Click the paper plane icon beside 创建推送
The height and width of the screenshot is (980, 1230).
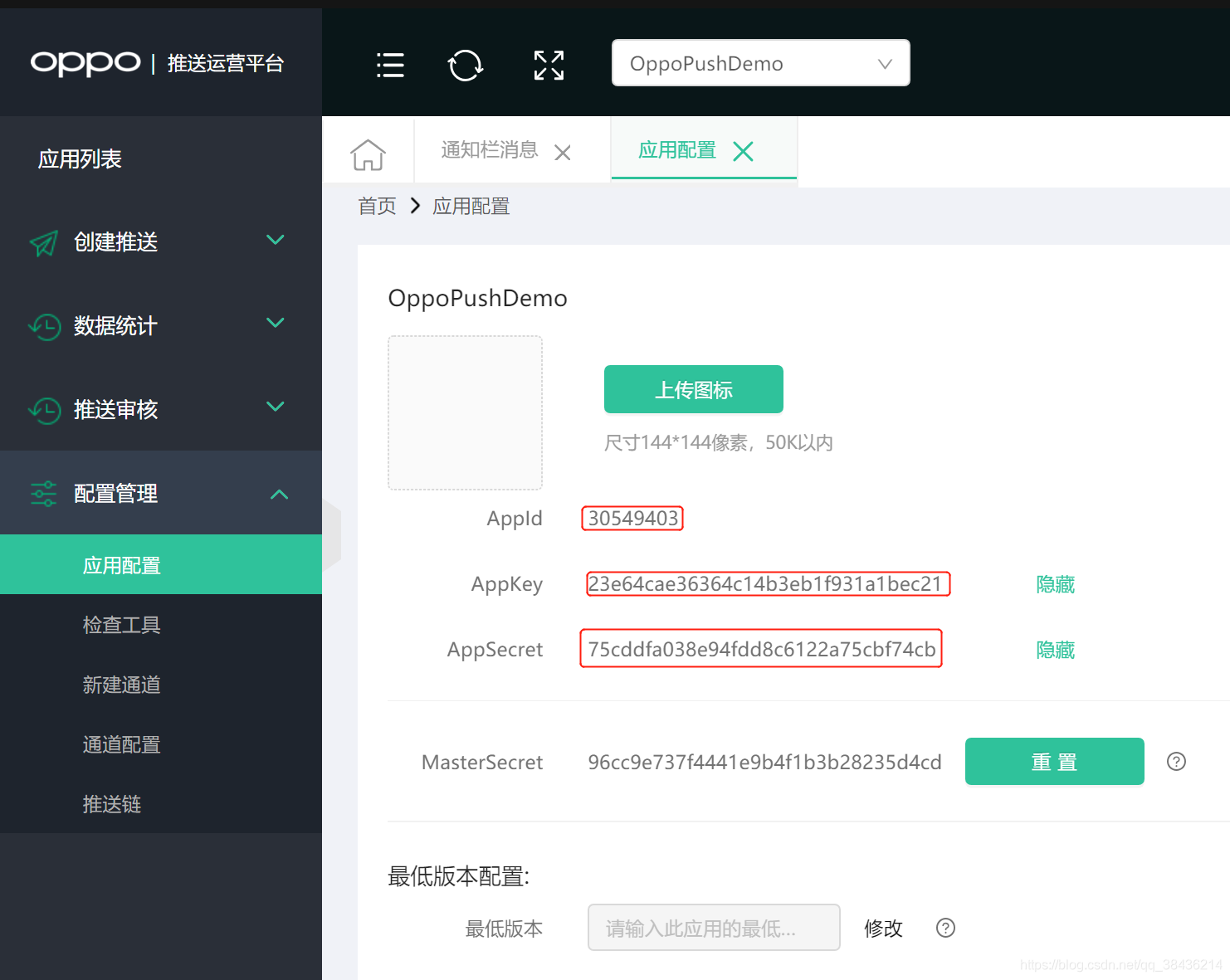44,243
